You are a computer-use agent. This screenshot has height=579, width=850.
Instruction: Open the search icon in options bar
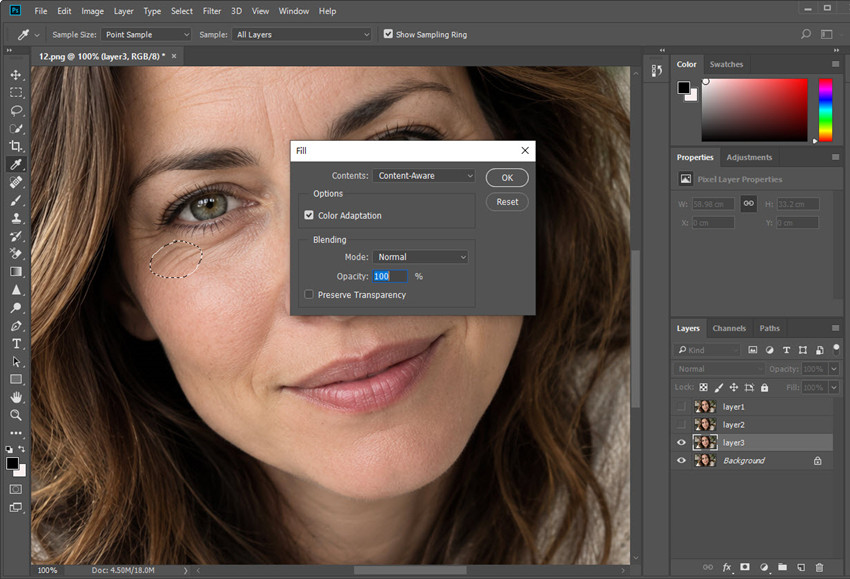[806, 34]
